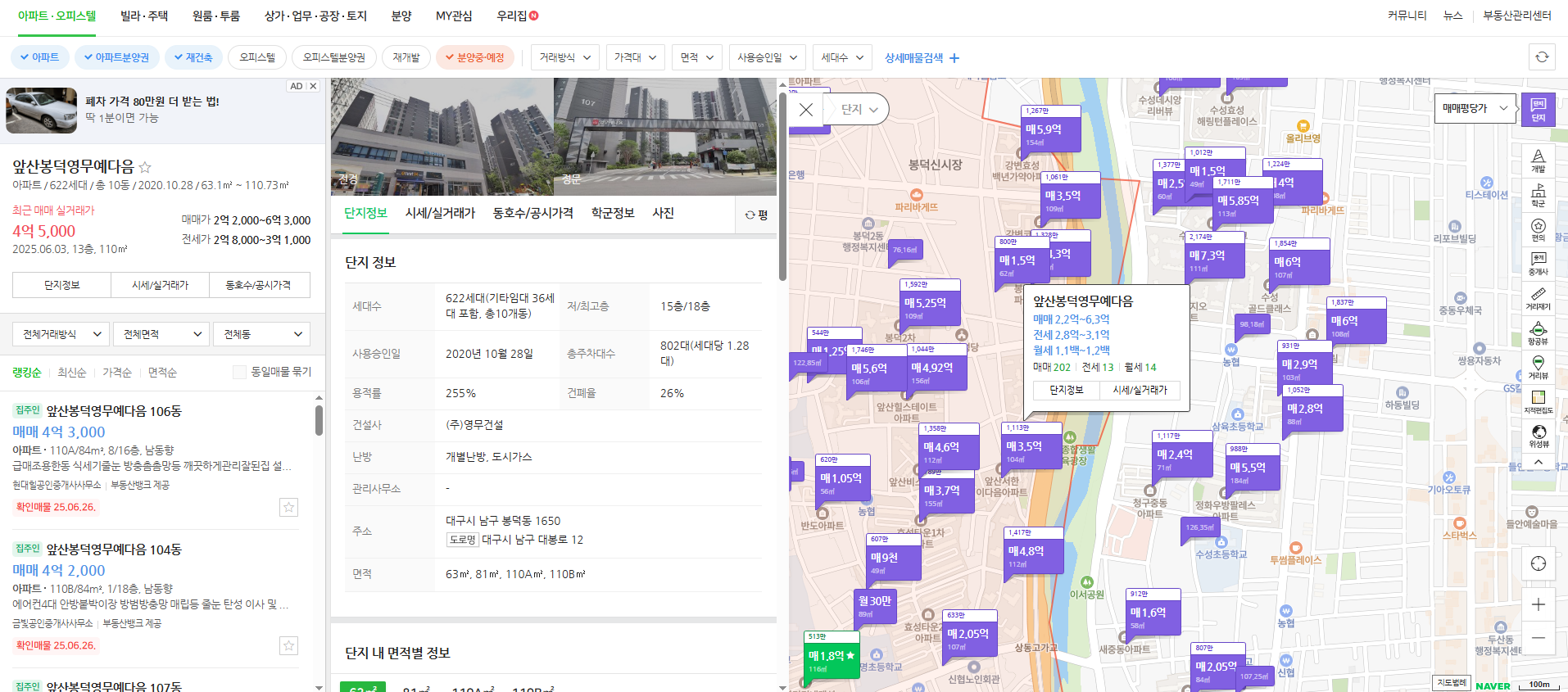Screen dimensions: 1568x692
Task: Open the 전체거래방식 dropdown
Action: [x=61, y=334]
